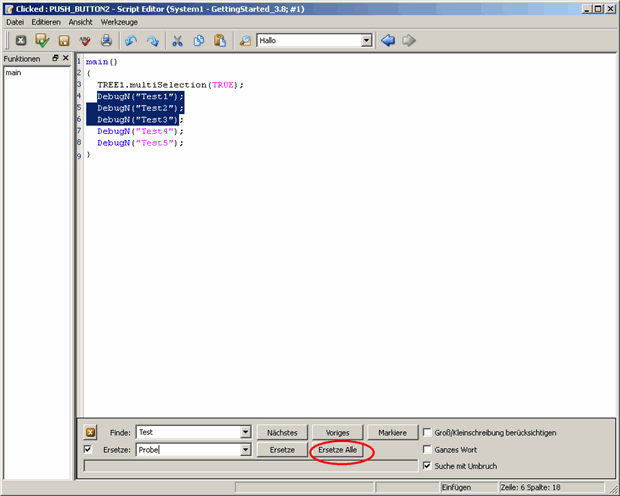This screenshot has height=496, width=620.
Task: Click the main() line in the editor
Action: coord(102,62)
